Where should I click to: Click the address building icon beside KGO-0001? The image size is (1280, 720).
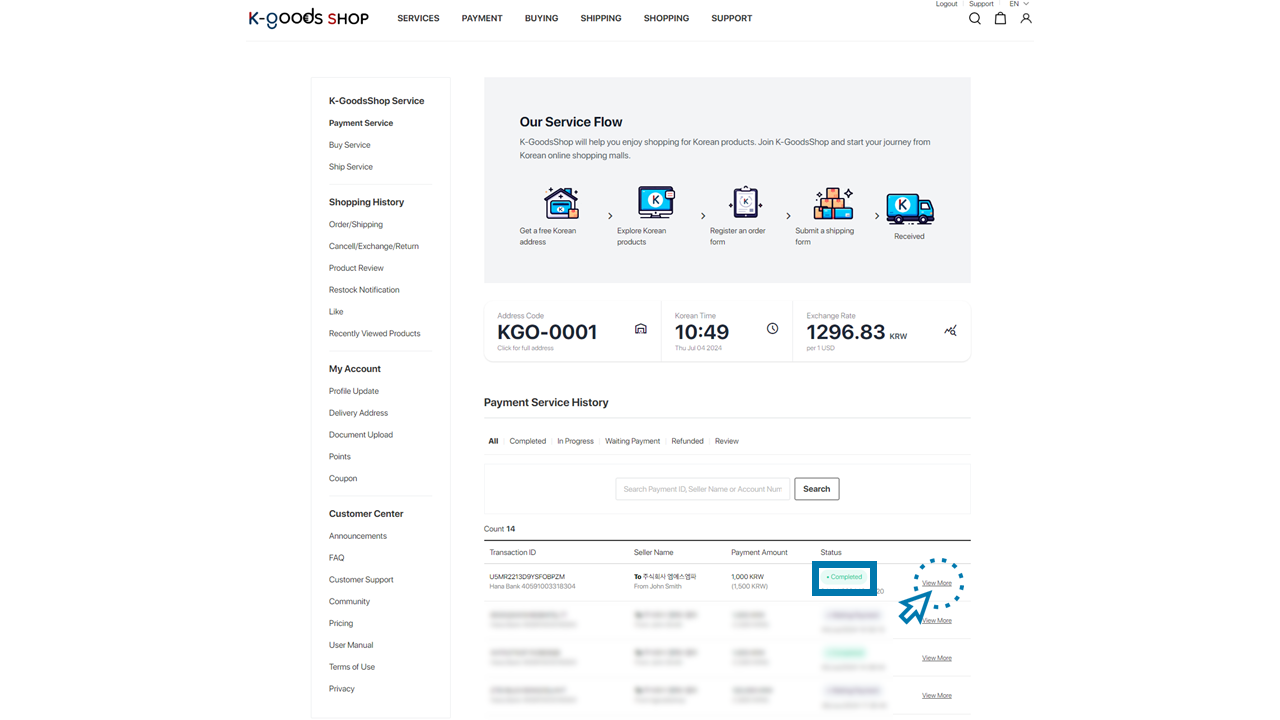(641, 329)
